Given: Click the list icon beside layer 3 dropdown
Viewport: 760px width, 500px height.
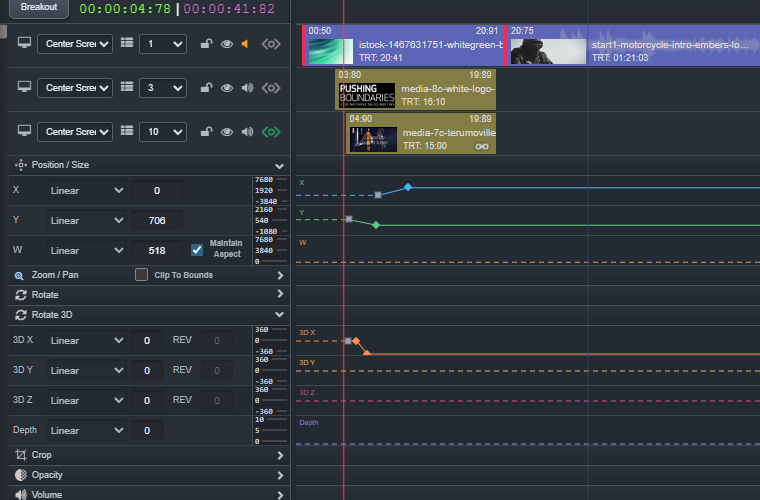Looking at the screenshot, I should click(x=127, y=87).
